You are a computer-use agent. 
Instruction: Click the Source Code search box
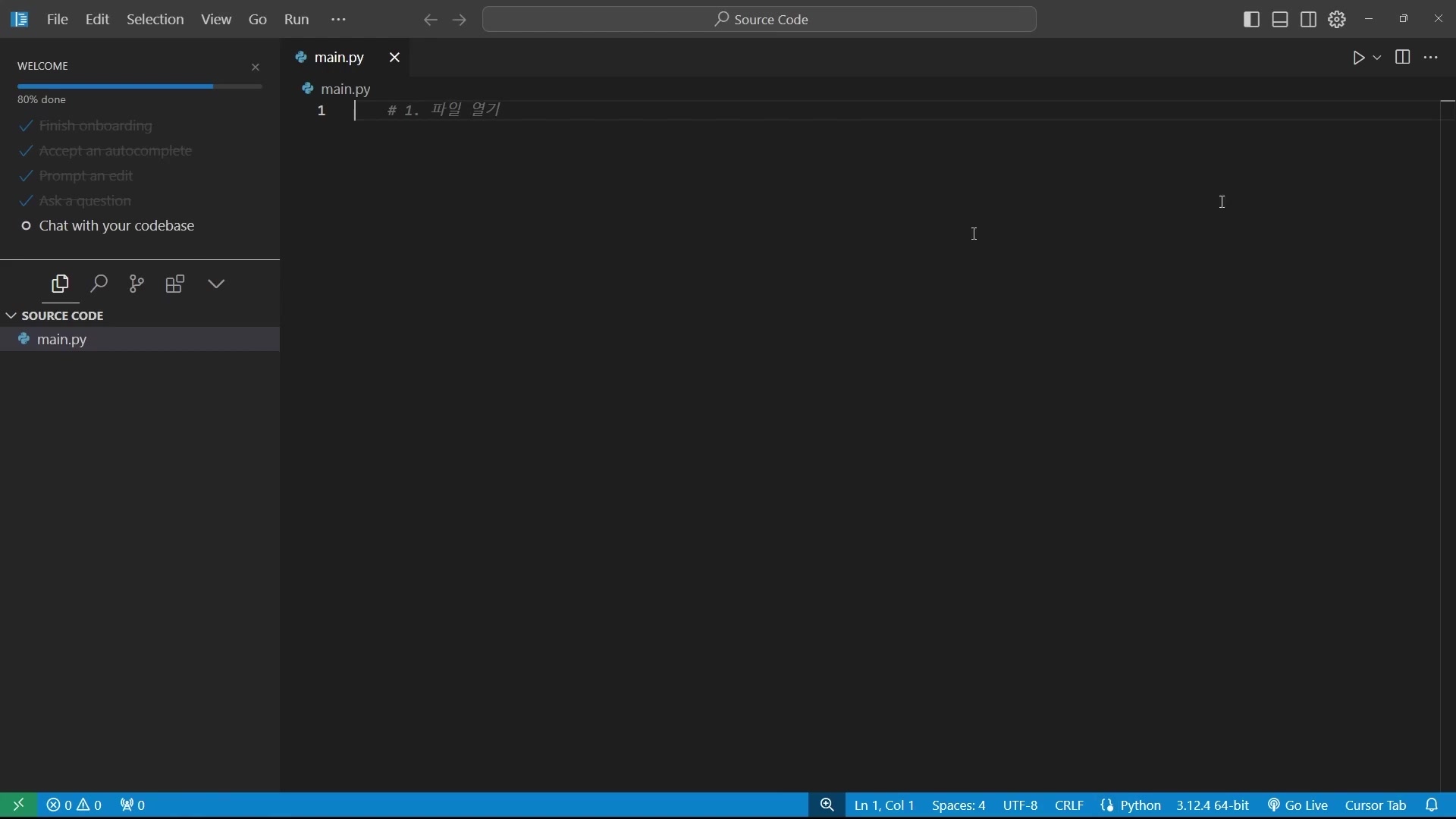click(x=760, y=20)
